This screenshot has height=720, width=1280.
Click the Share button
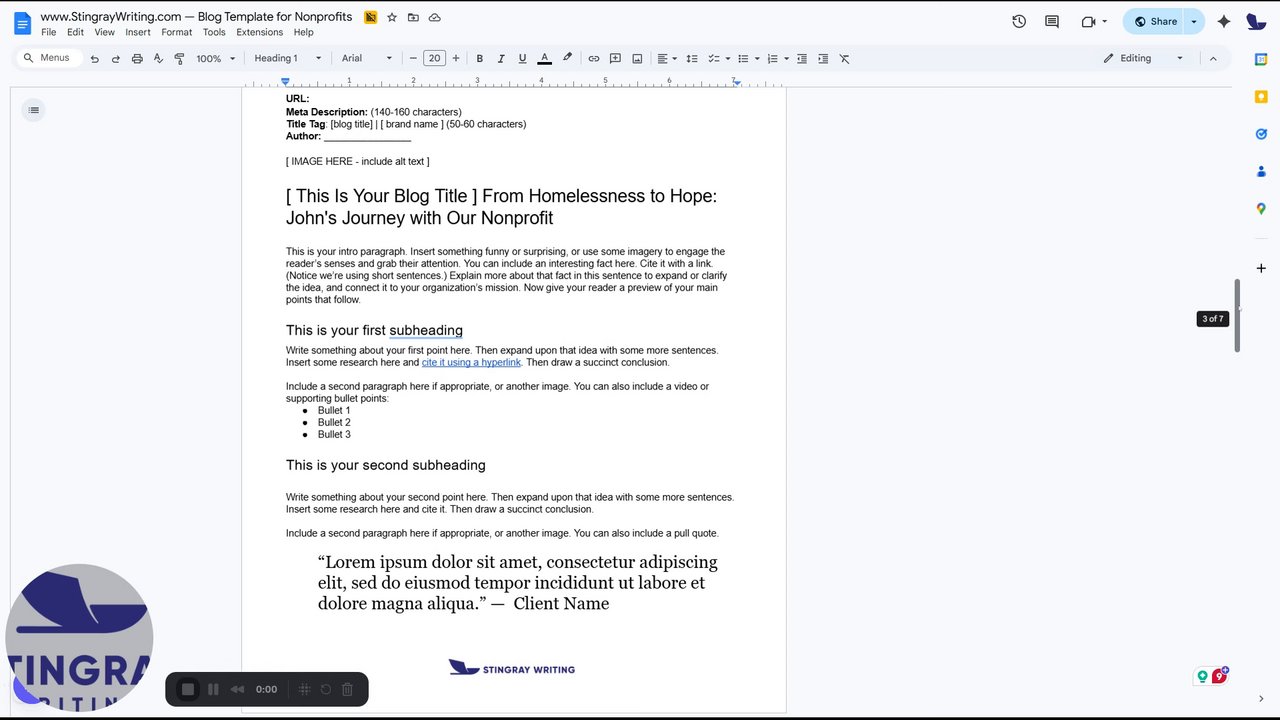(x=1155, y=21)
